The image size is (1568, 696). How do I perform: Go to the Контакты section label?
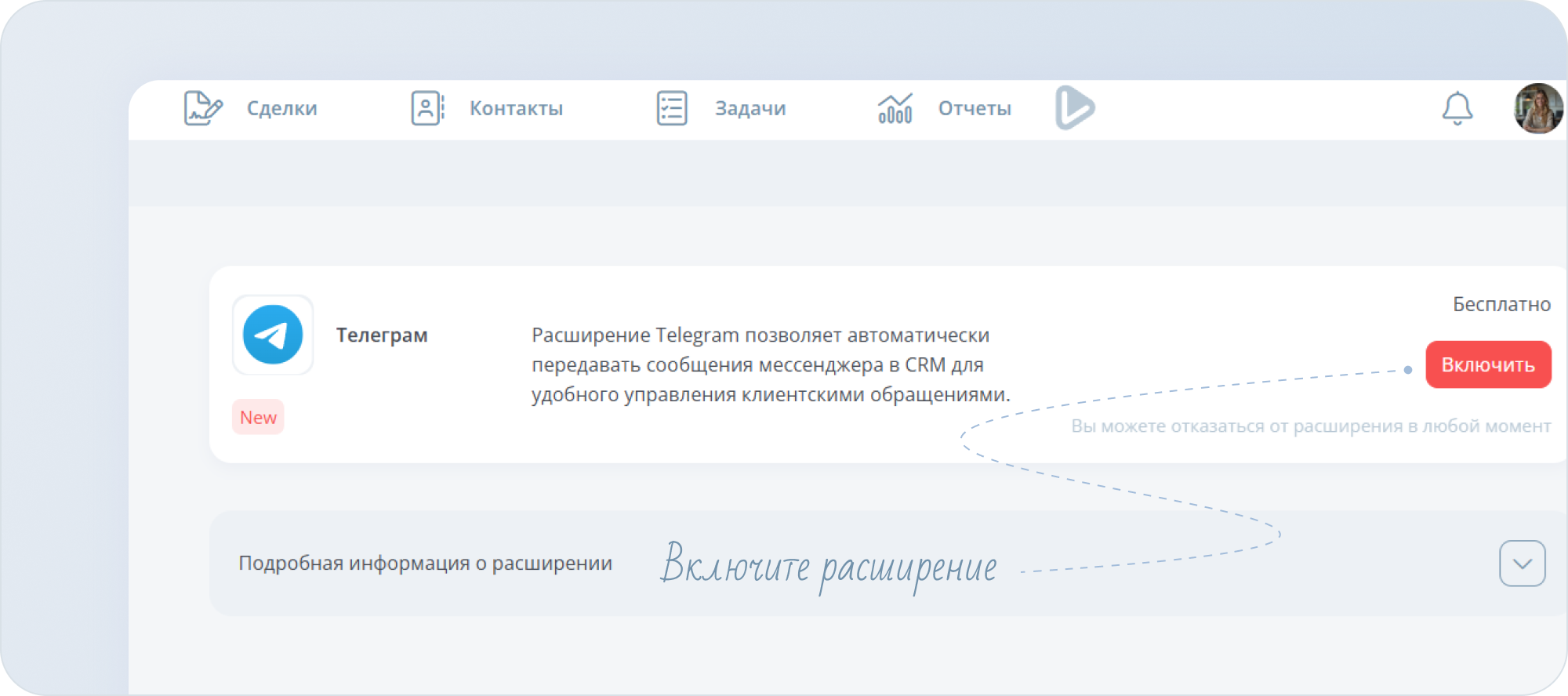tap(516, 108)
